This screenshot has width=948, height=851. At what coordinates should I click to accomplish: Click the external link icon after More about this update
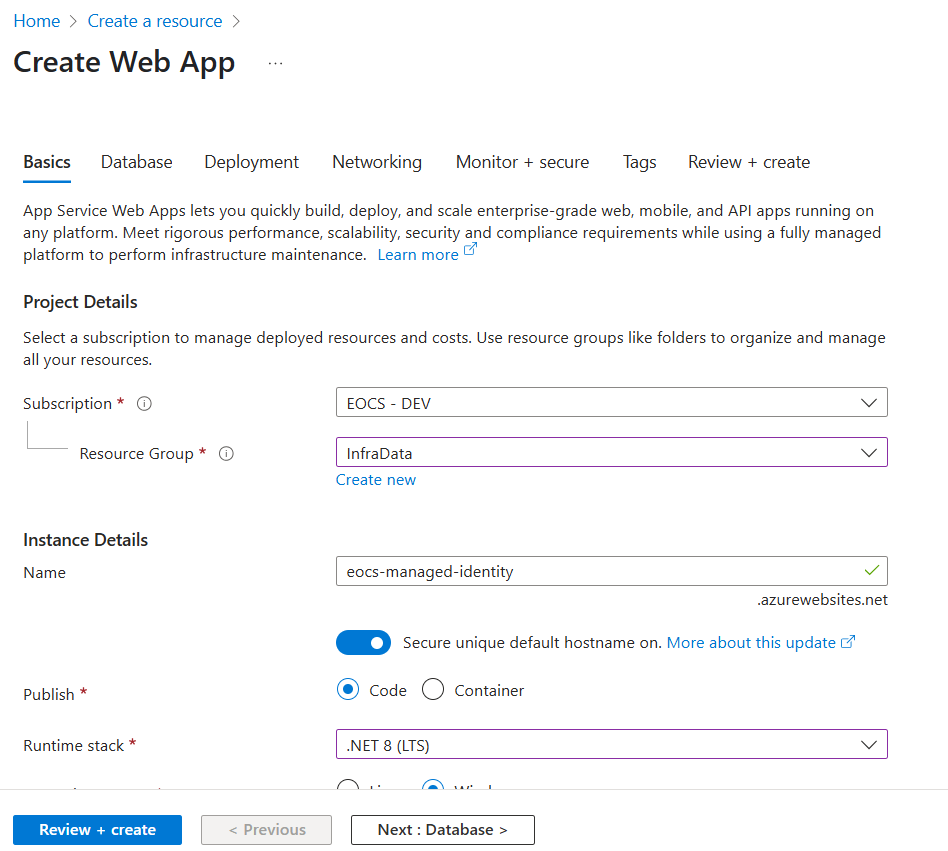(848, 641)
